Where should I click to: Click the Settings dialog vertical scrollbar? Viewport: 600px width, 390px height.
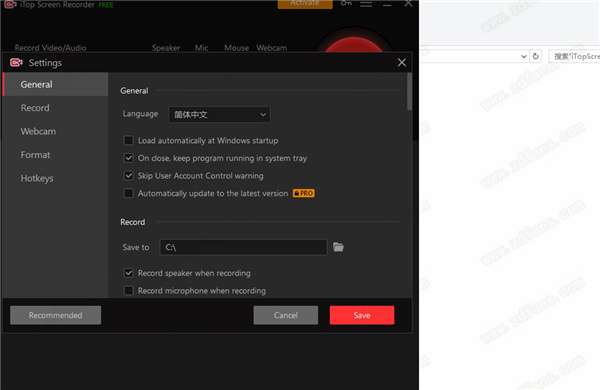click(409, 92)
